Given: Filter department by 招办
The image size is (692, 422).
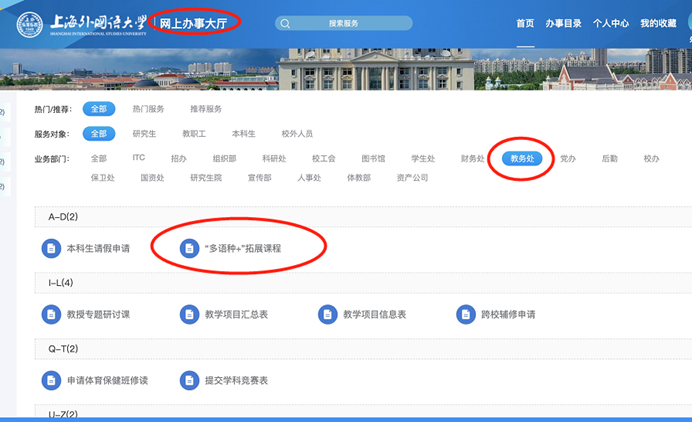Looking at the screenshot, I should [x=179, y=158].
